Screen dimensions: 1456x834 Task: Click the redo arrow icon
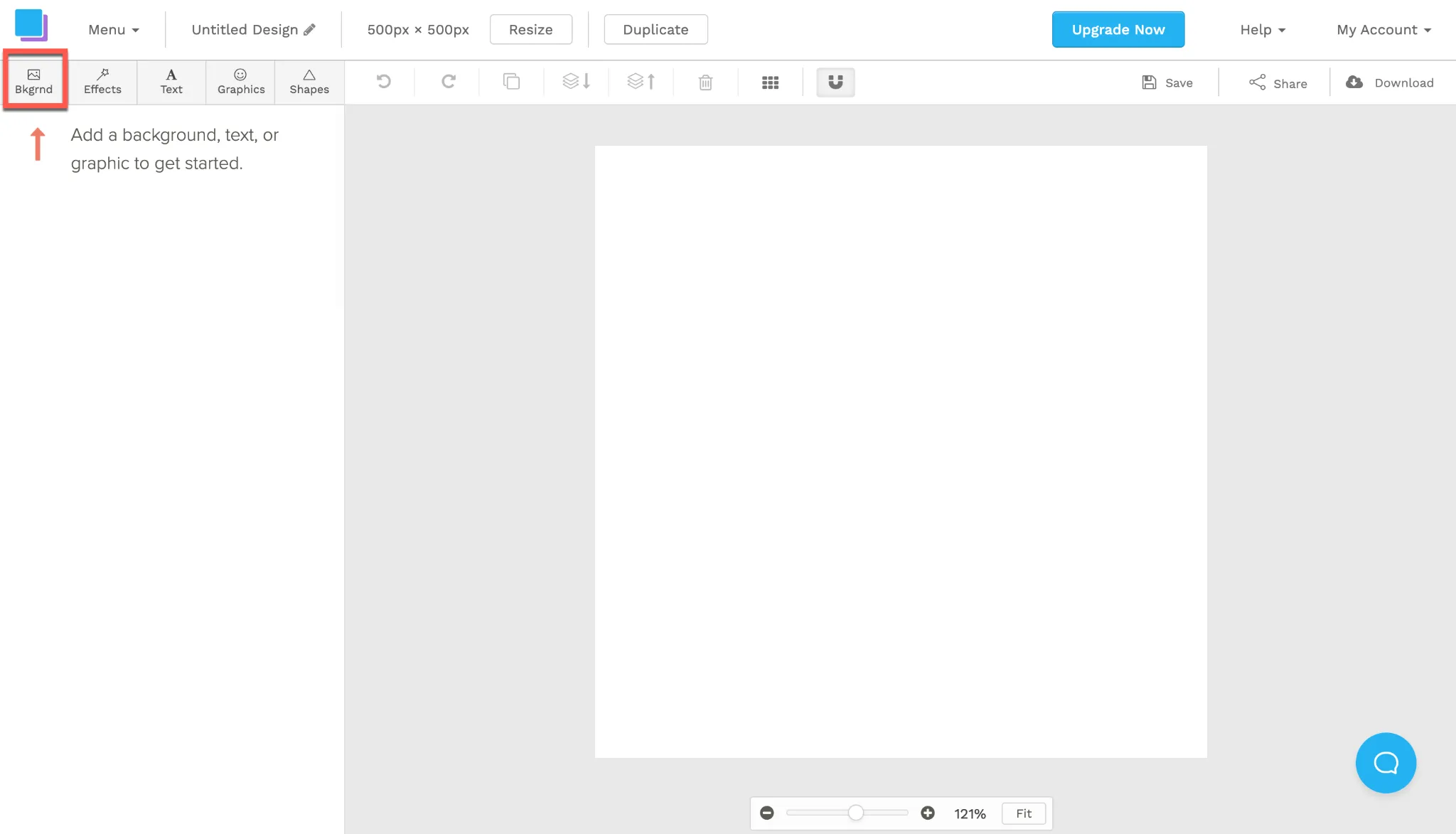tap(448, 82)
